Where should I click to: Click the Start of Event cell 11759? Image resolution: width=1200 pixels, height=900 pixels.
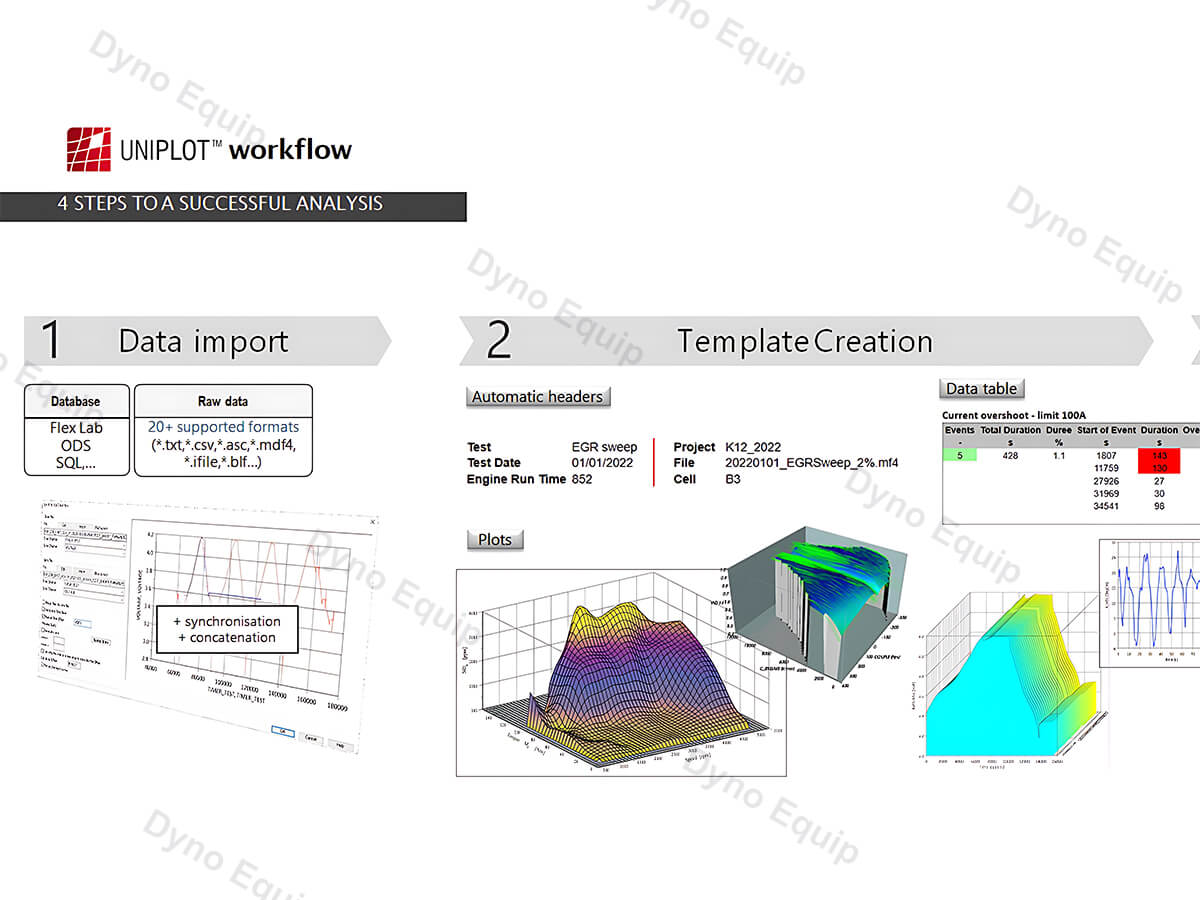pos(1106,468)
